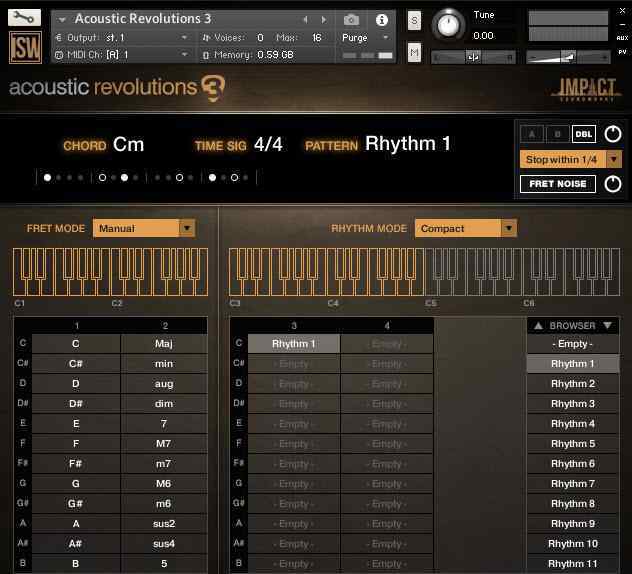632x574 pixels.
Task: Select Rhythm 5 in the browser
Action: (x=573, y=443)
